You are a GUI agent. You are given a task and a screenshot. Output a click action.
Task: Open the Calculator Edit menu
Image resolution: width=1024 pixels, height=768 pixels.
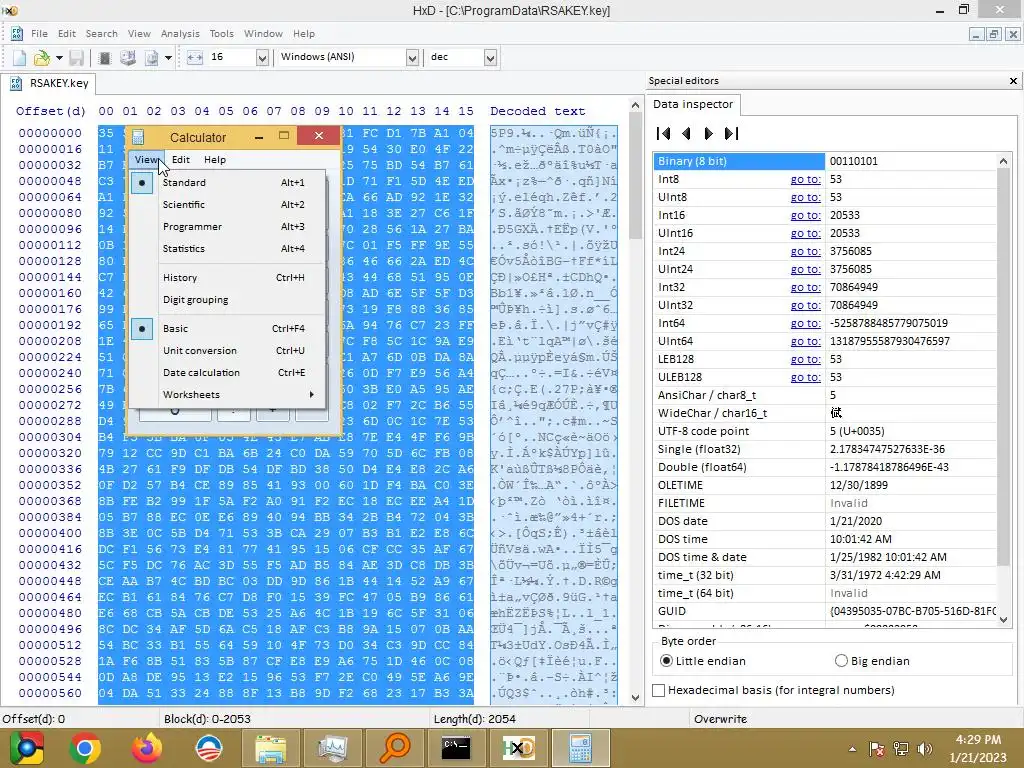coord(181,159)
